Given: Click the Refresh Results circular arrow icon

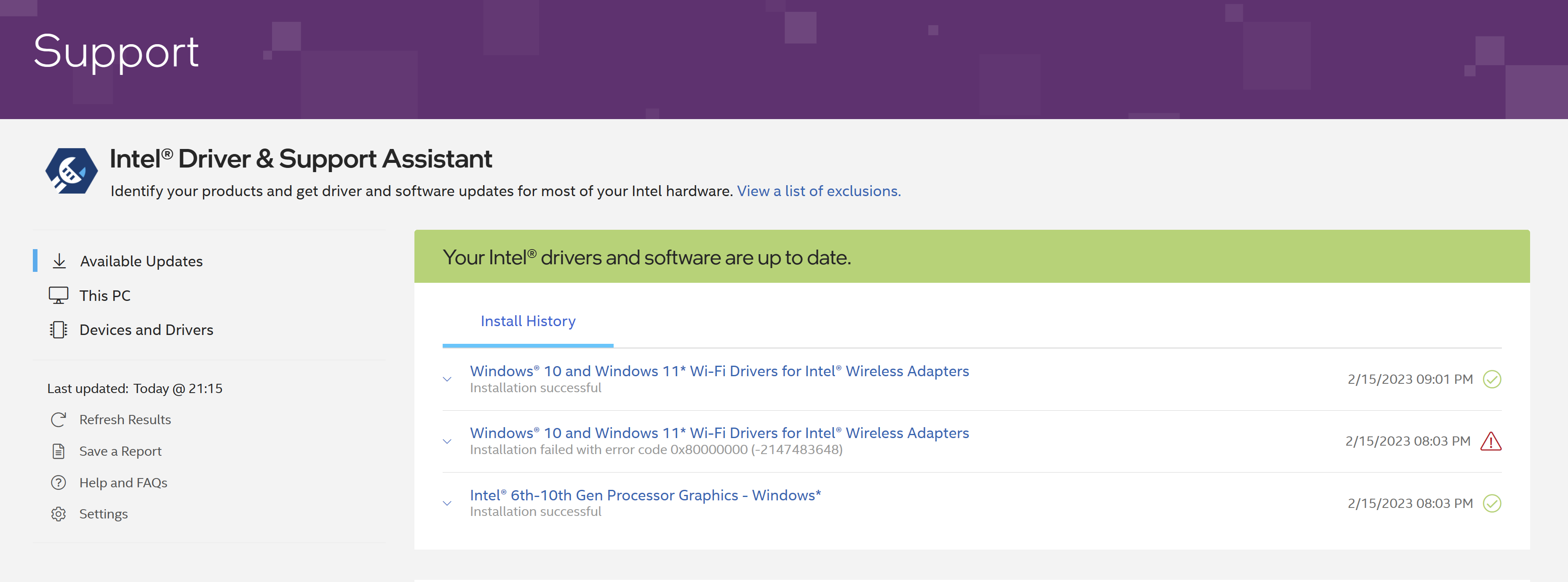Looking at the screenshot, I should 59,420.
